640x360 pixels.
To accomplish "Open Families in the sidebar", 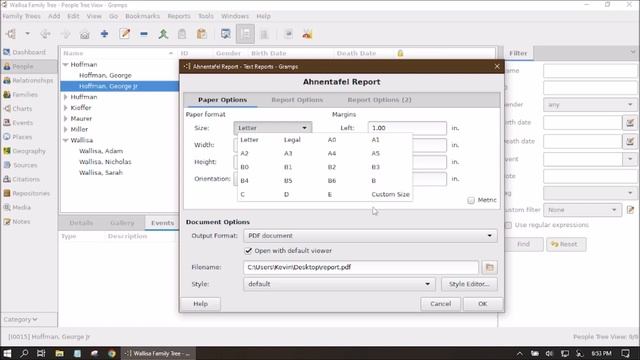I will [x=20, y=95].
